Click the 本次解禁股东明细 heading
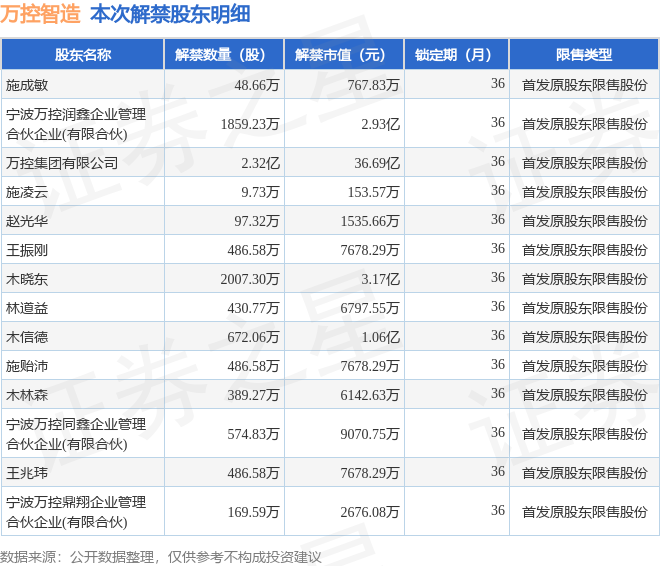Viewport: 660px width, 566px height. (x=170, y=14)
